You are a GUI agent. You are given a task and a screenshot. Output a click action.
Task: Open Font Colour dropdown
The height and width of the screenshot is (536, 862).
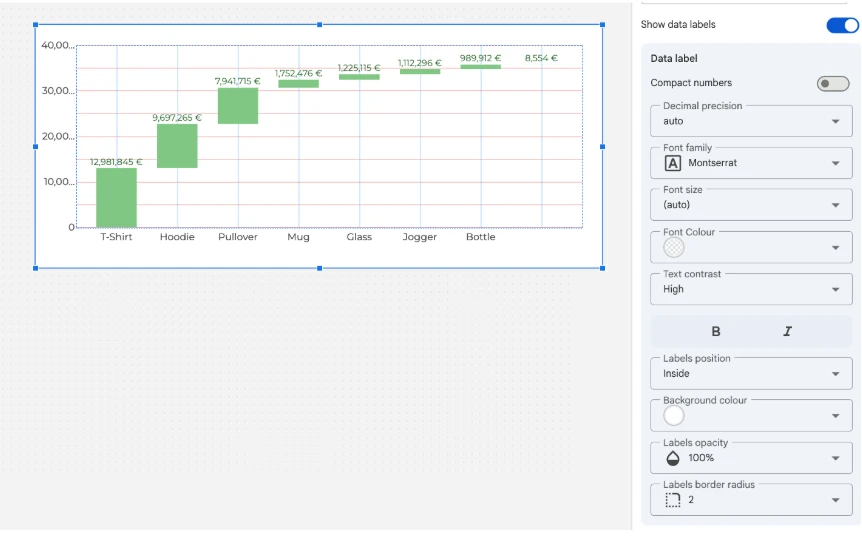[751, 247]
